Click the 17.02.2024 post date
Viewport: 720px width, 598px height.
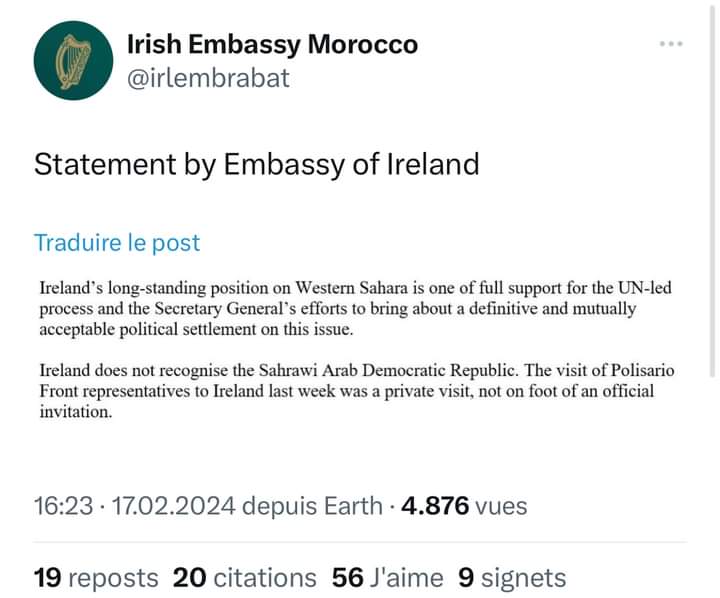(x=174, y=506)
